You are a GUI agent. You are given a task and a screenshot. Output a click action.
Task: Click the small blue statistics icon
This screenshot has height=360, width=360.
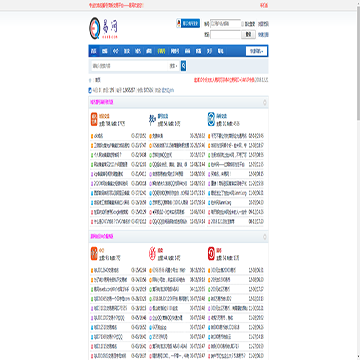[90, 90]
